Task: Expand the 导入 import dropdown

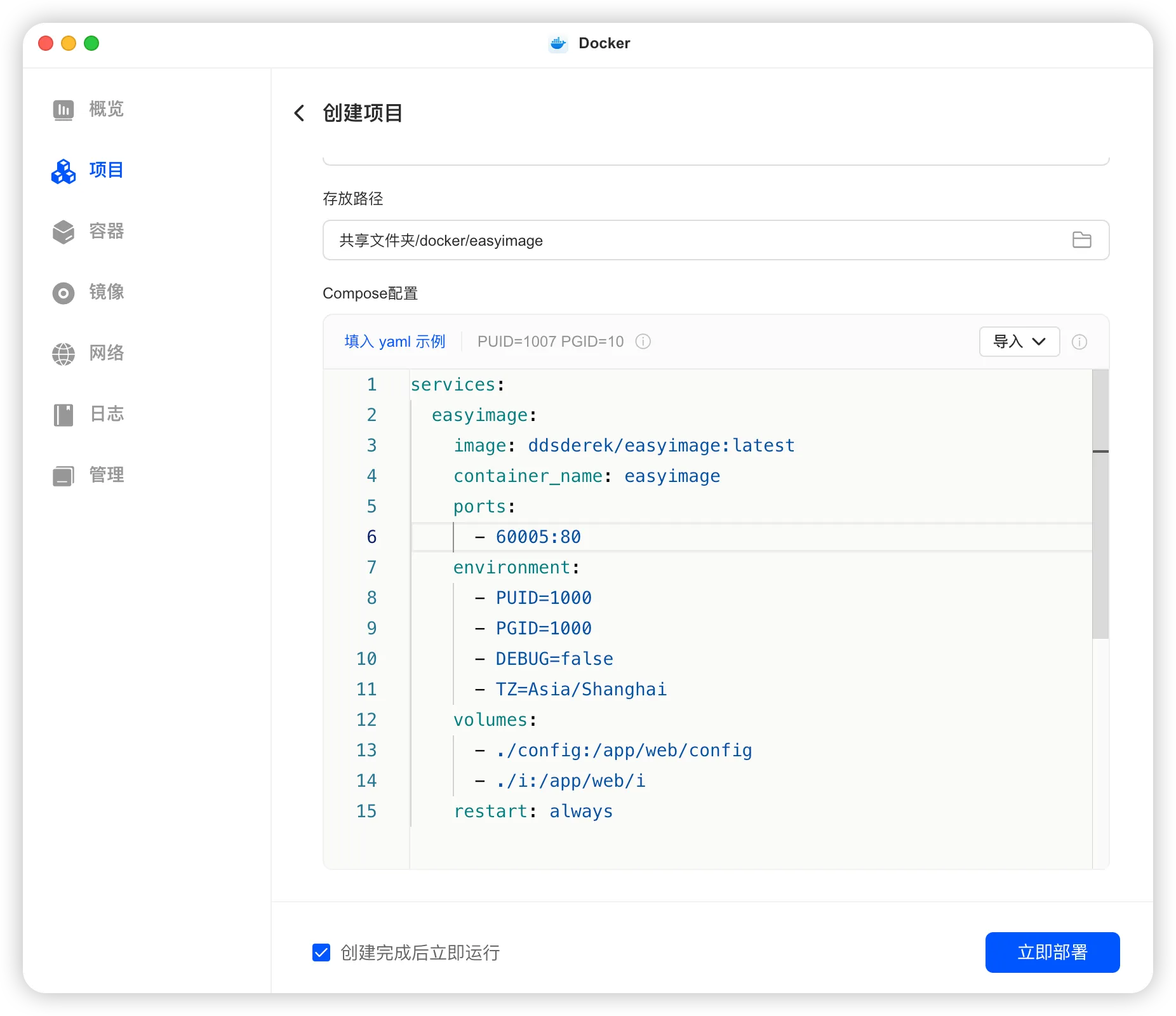Action: [1019, 342]
